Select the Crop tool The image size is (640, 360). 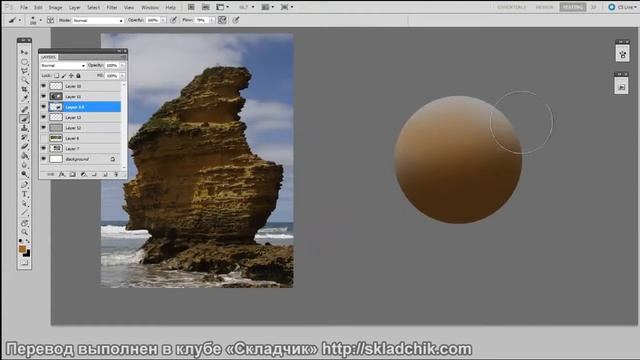coord(24,89)
